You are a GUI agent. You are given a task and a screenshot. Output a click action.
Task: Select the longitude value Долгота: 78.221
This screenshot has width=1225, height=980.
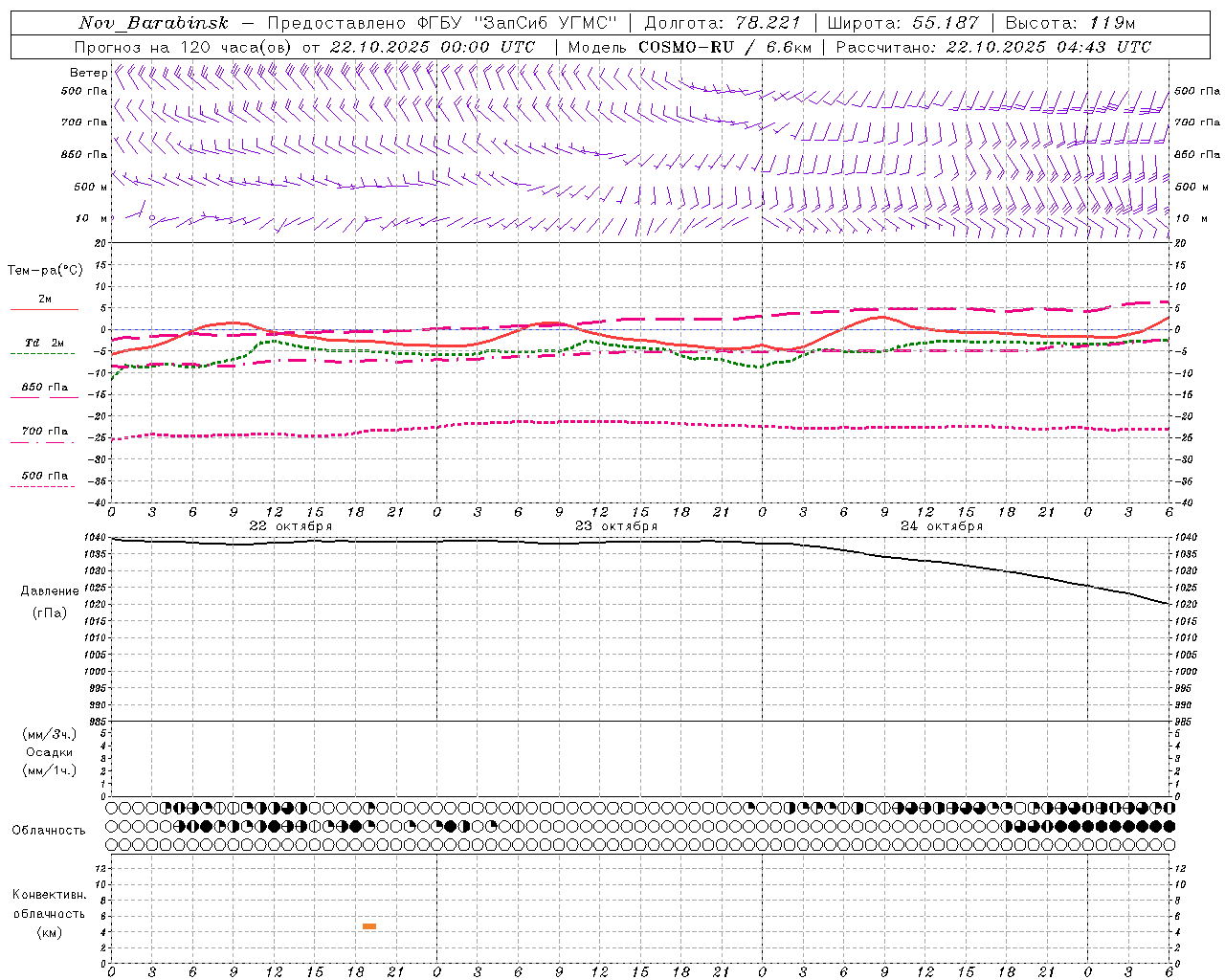[x=723, y=23]
